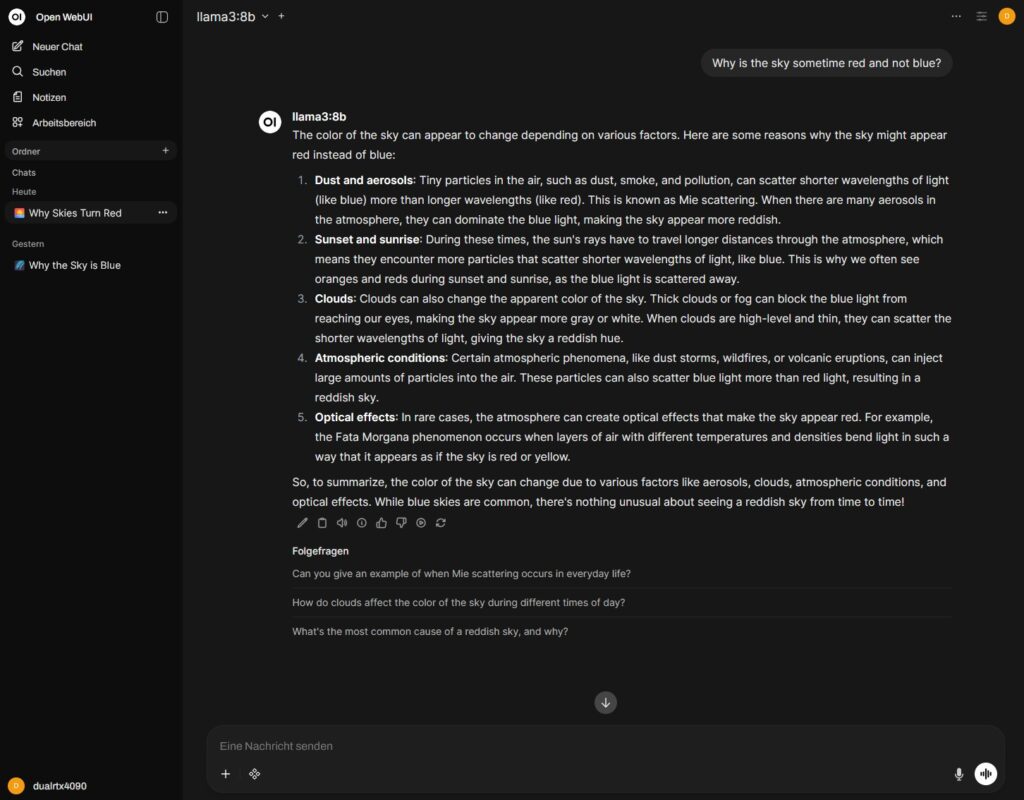Open the three-dot chat menu at top right
The width and height of the screenshot is (1024, 800).
956,16
